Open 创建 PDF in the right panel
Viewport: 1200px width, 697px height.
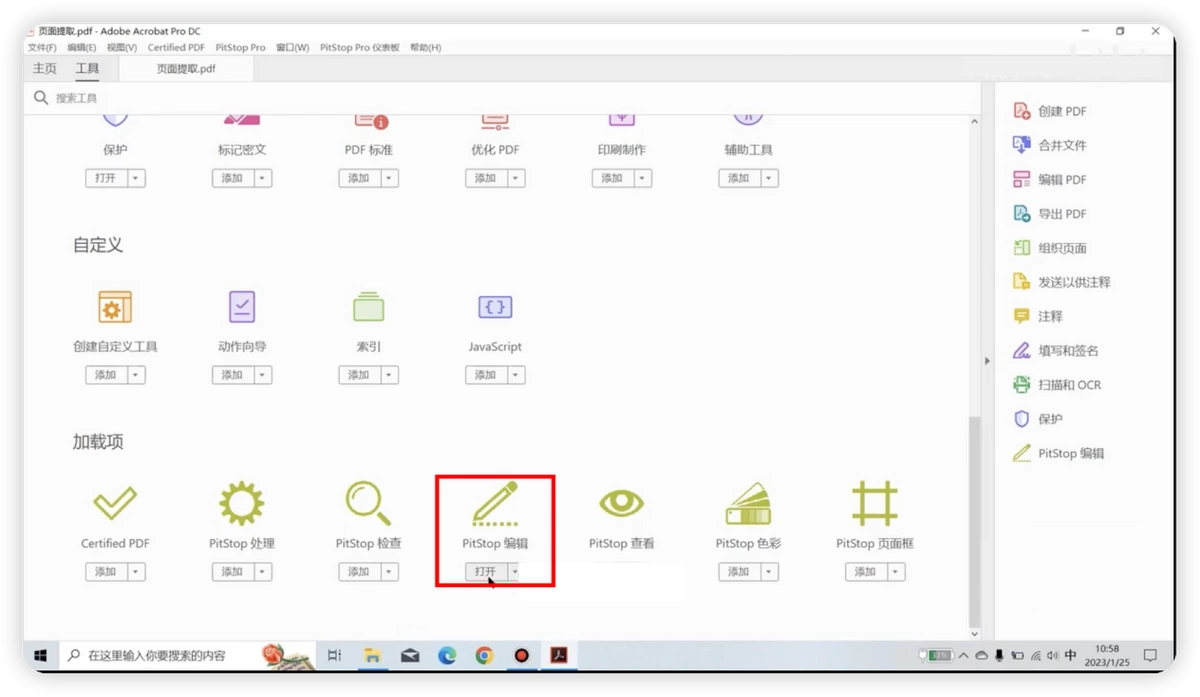(x=1050, y=111)
